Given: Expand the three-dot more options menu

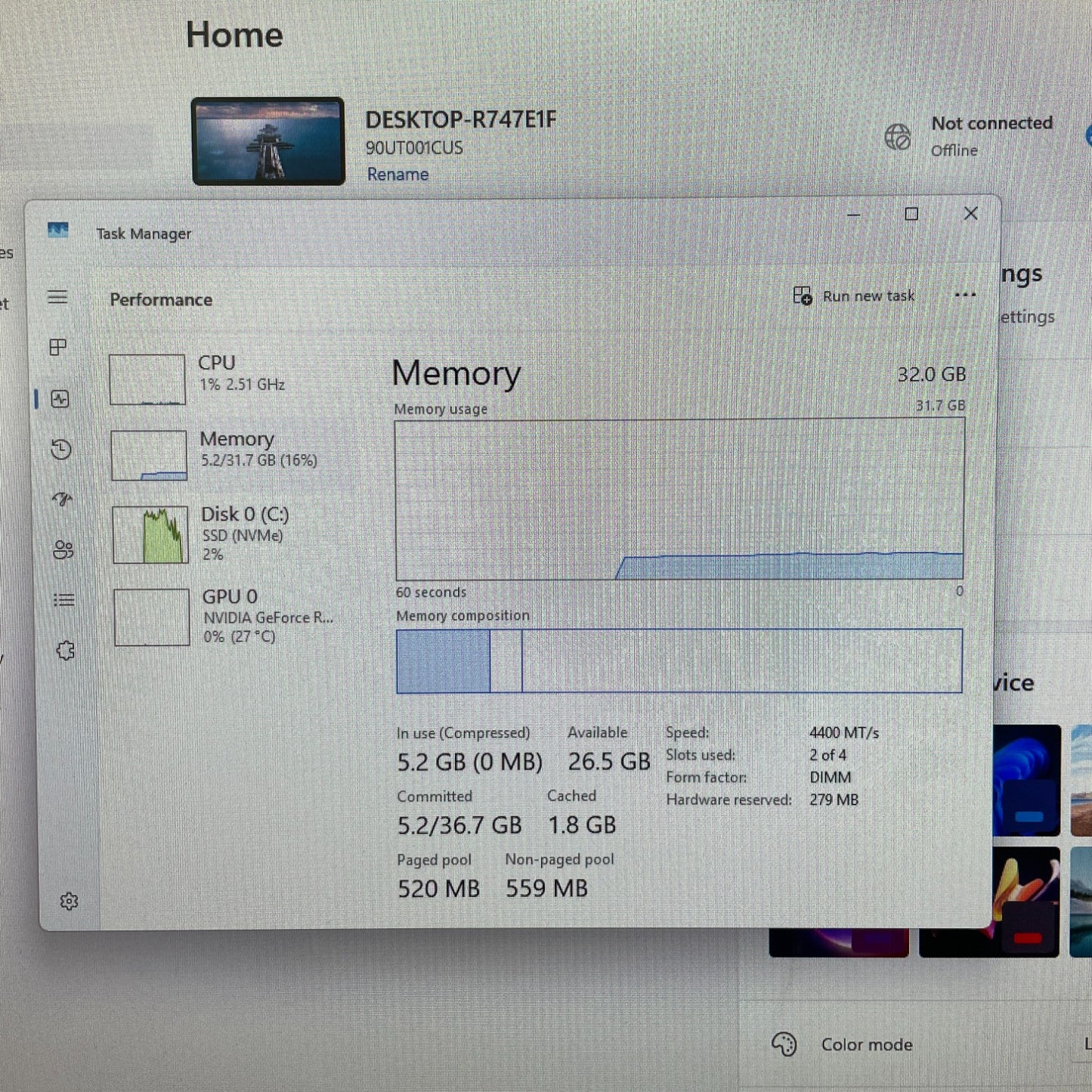Looking at the screenshot, I should (x=965, y=295).
